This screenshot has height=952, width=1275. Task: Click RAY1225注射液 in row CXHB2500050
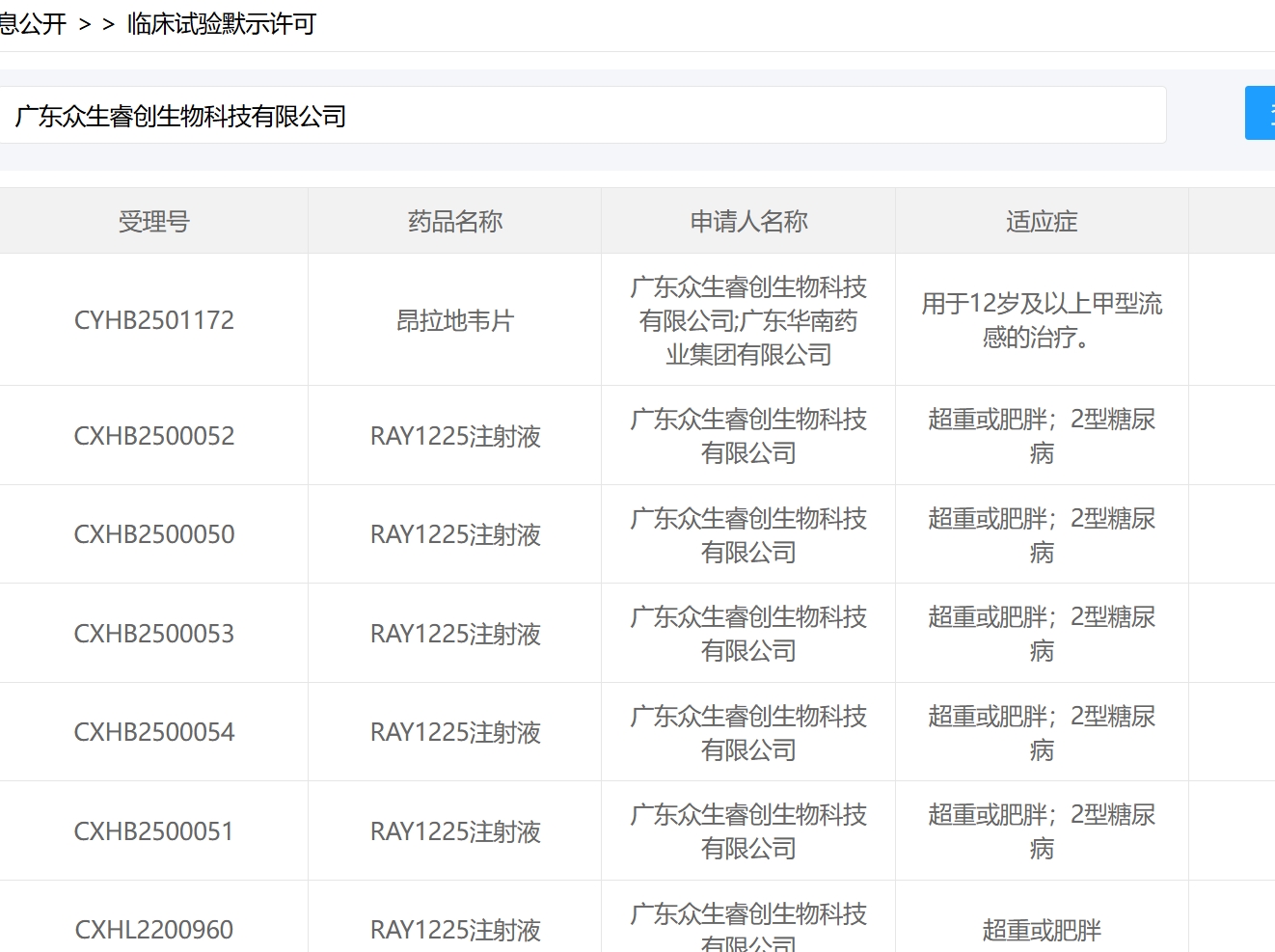click(x=455, y=534)
